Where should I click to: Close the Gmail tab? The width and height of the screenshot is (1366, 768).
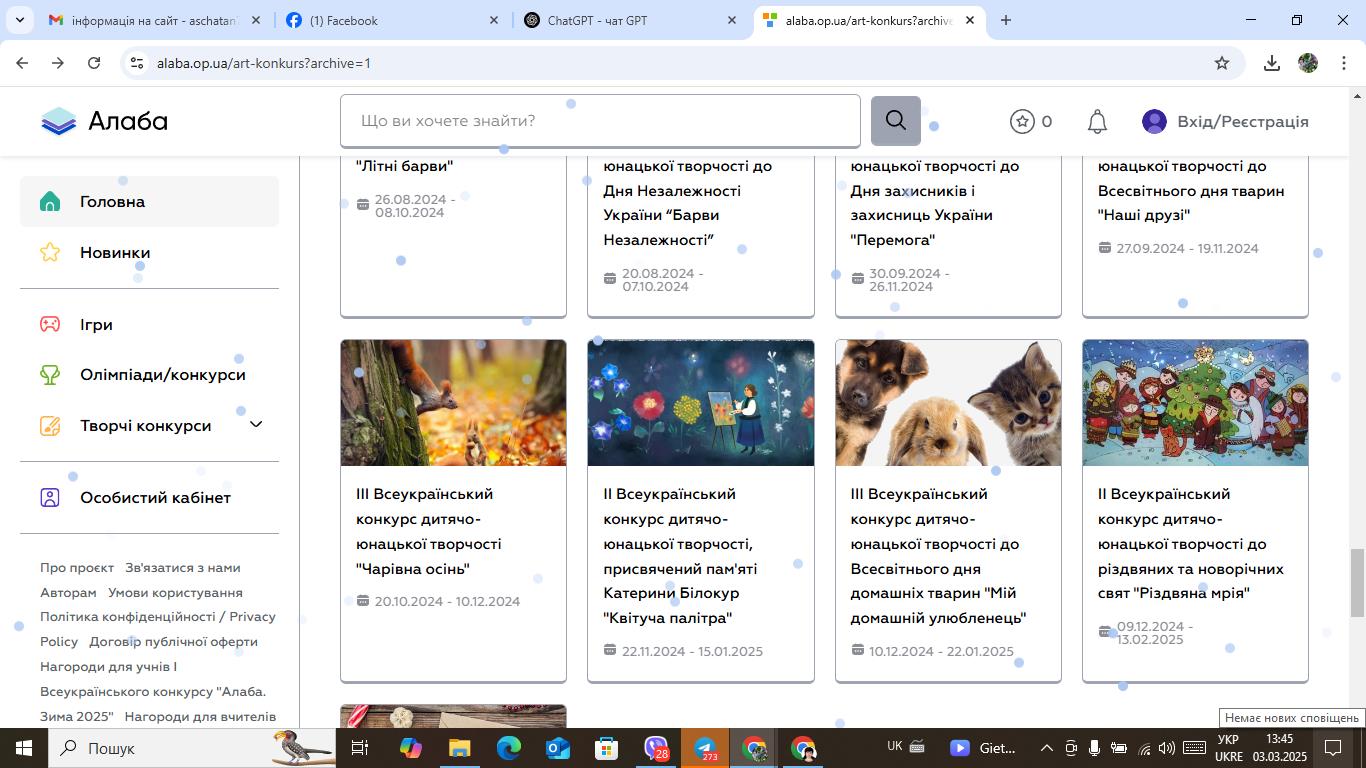coord(256,20)
